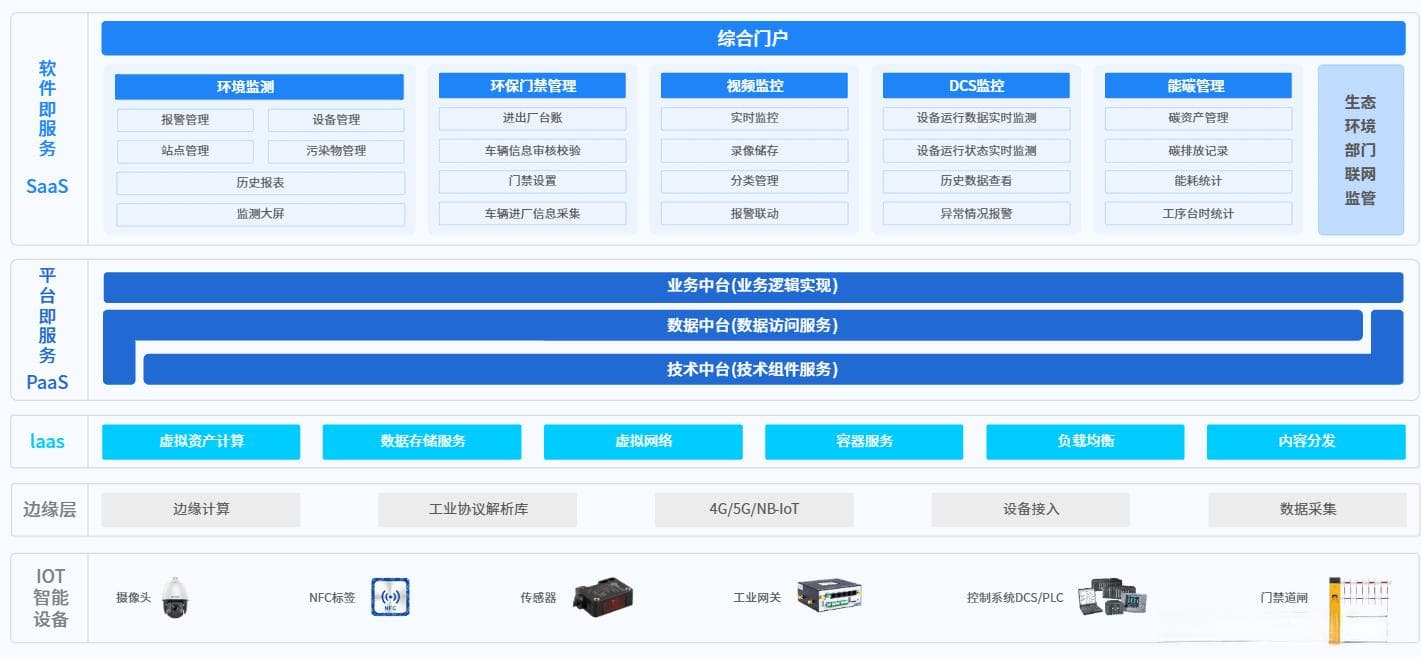Select 虚拟网络 block
The image size is (1421, 661).
point(643,441)
